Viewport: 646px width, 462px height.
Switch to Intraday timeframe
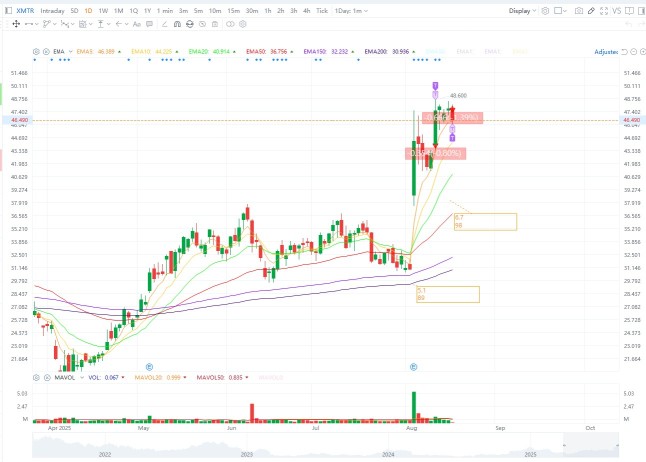click(52, 11)
